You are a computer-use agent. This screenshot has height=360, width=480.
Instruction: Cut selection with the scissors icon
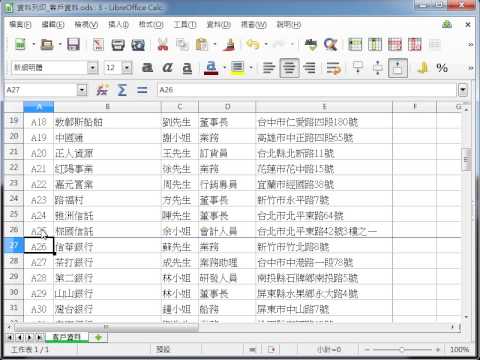click(x=163, y=44)
